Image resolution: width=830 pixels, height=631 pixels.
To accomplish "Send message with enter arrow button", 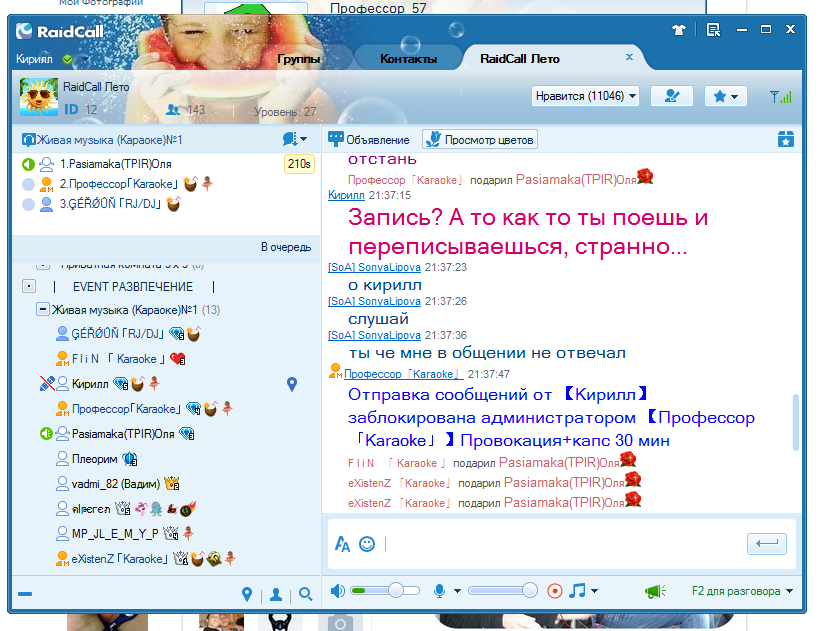I will (x=766, y=544).
